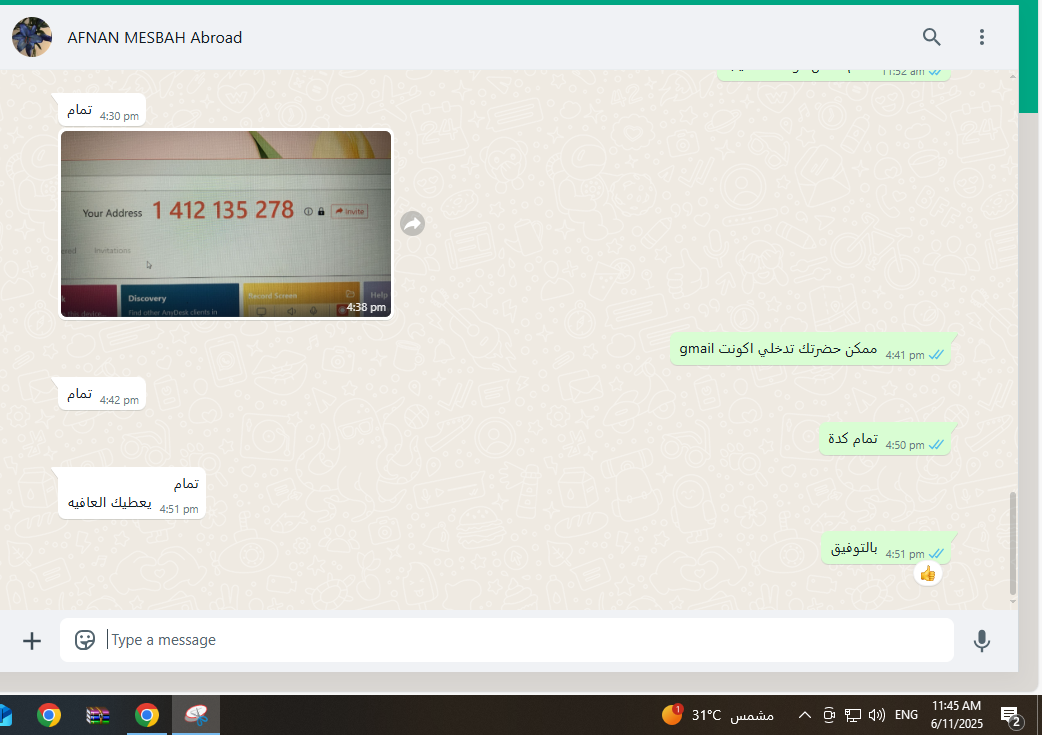Open network settings from the tray icon
Screen dimensions: 1042x735
point(853,715)
